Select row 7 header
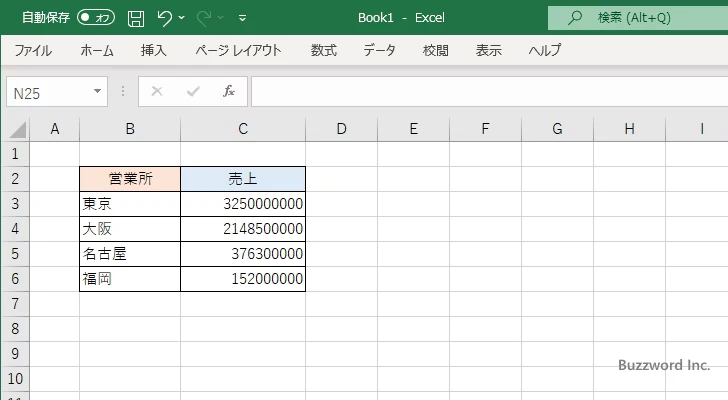728x400 pixels. (15, 304)
